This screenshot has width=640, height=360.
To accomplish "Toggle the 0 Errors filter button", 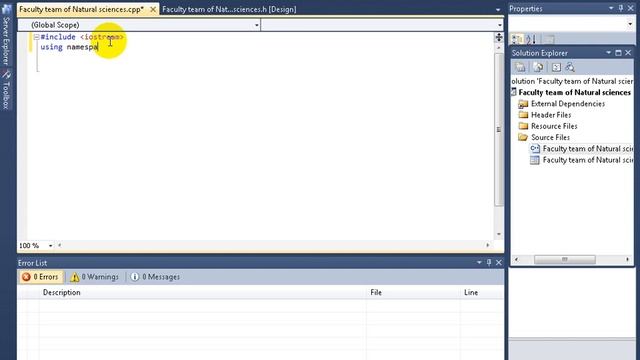I will [40, 277].
